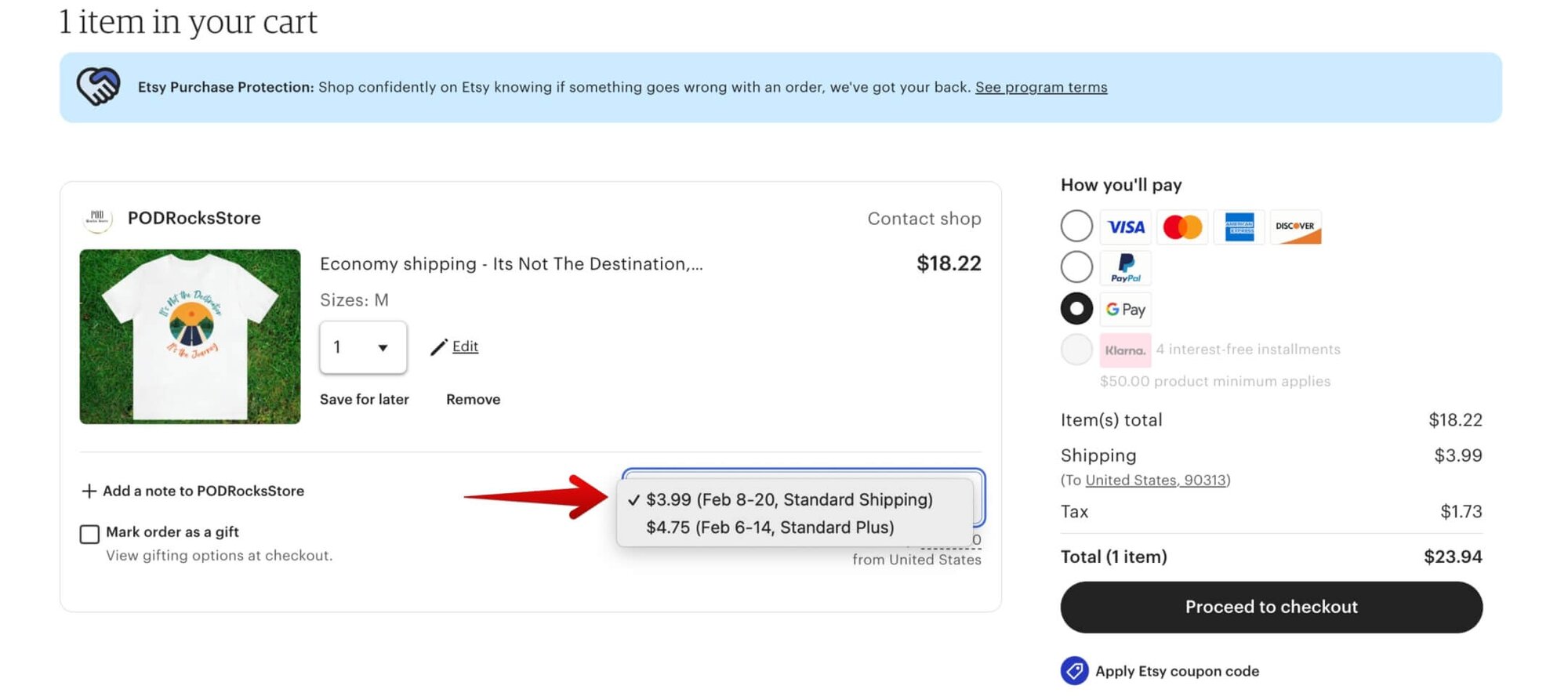The image size is (1568, 700).
Task: Click the coupon tag icon
Action: [1075, 671]
